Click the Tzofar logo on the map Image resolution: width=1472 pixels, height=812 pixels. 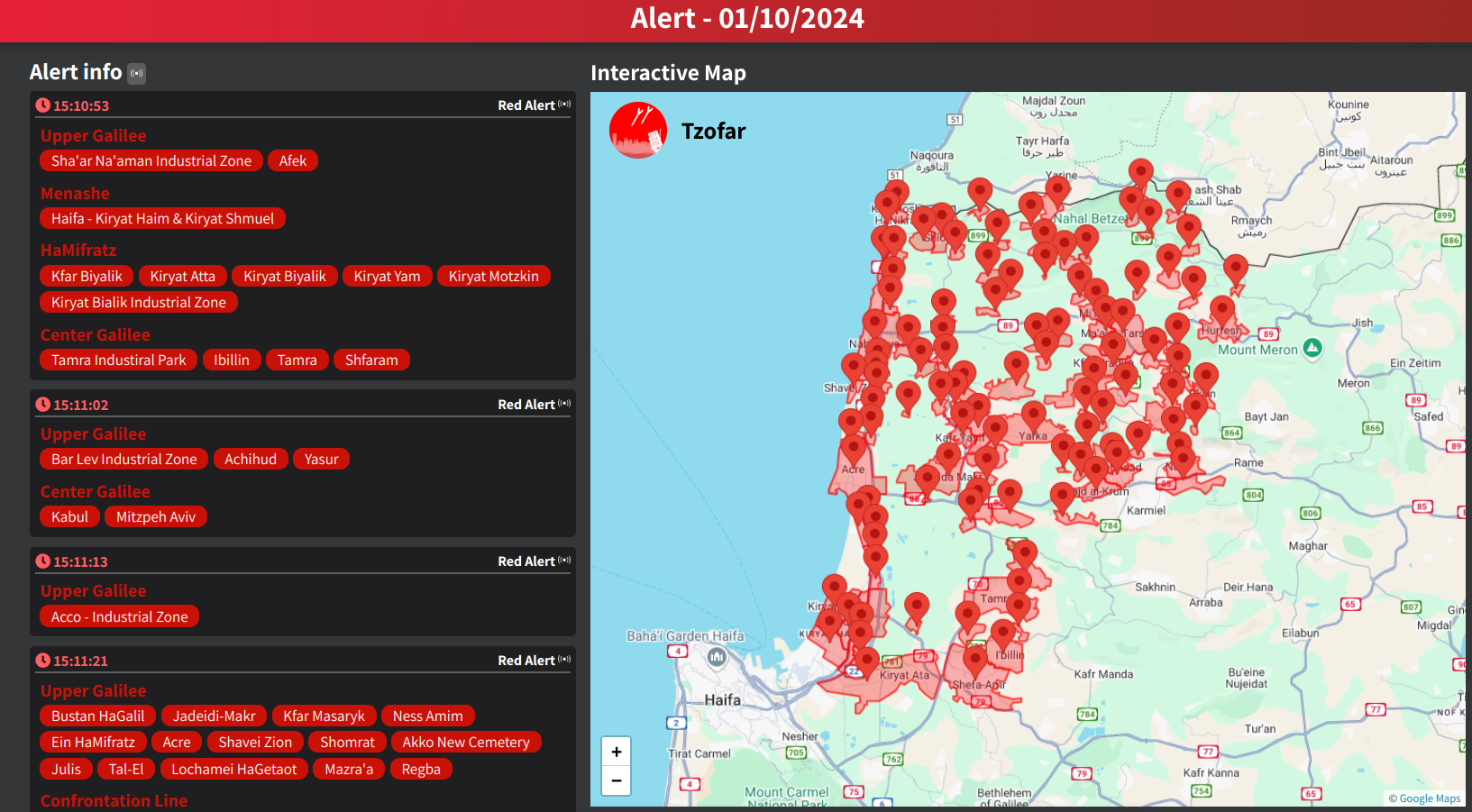click(x=638, y=130)
